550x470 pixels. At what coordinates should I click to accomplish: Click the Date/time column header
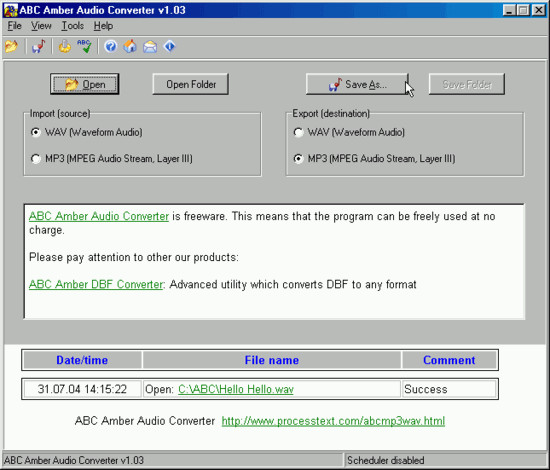(x=82, y=360)
